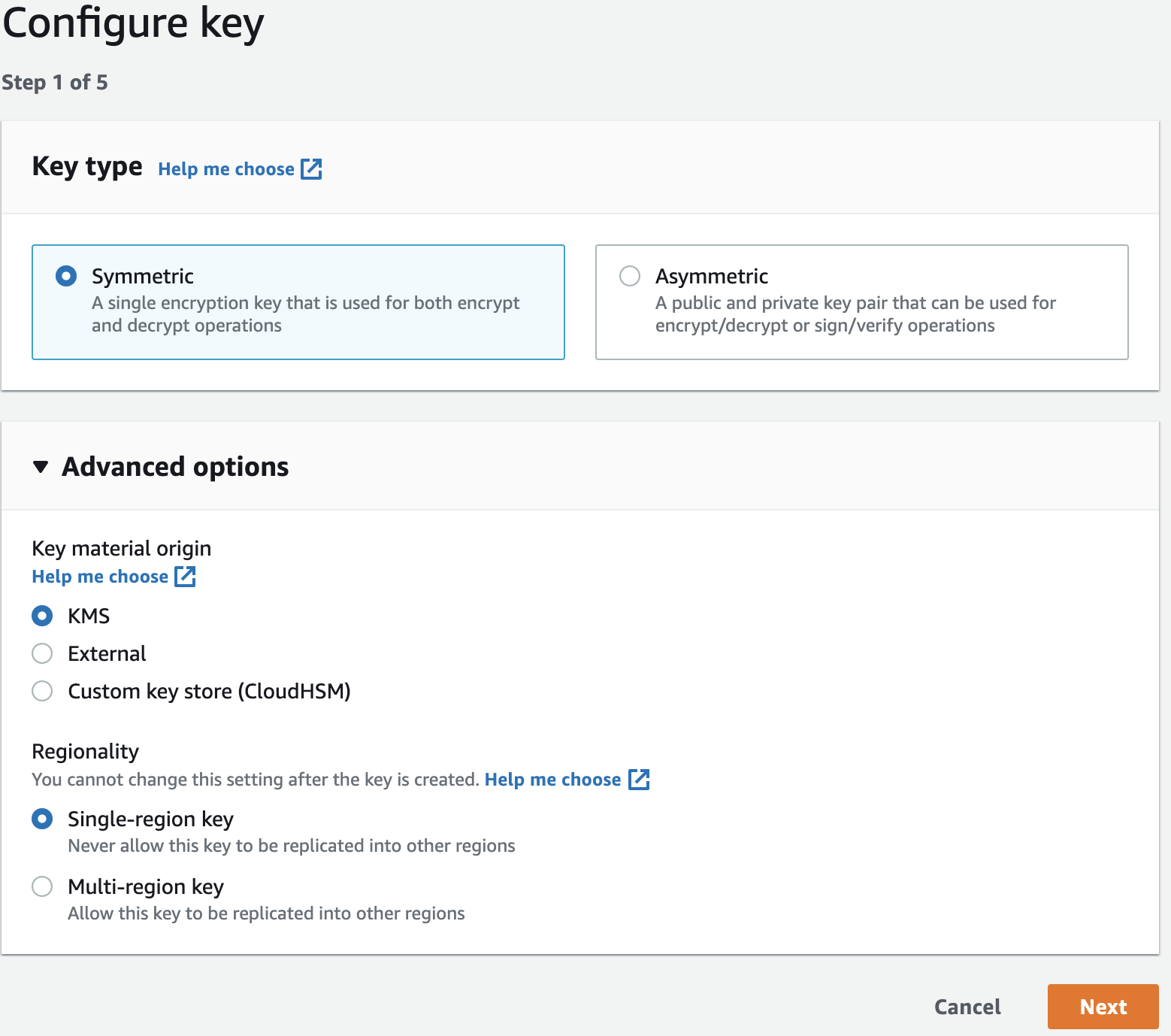The height and width of the screenshot is (1036, 1171).
Task: Select KMS as key material origin
Action: tap(42, 616)
